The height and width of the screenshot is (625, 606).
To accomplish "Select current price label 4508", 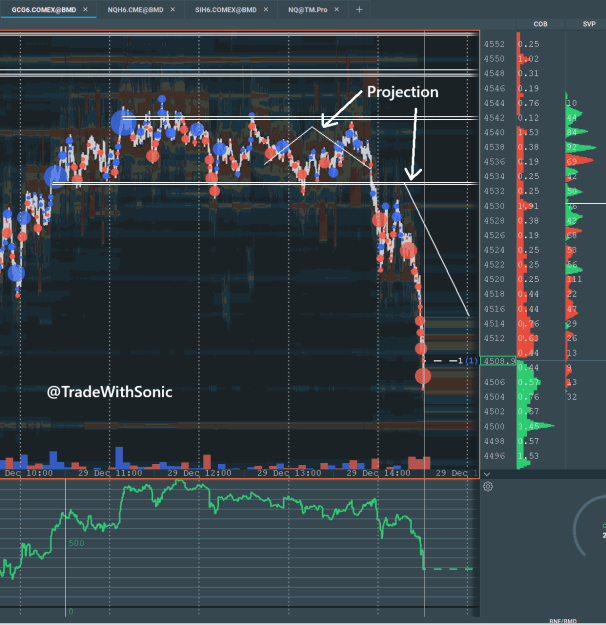I will coord(498,361).
